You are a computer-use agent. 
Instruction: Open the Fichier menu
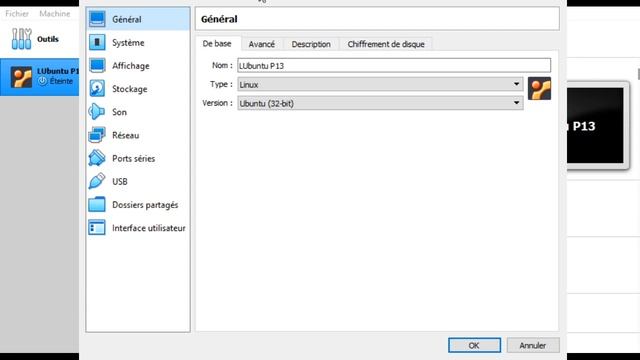pyautogui.click(x=17, y=13)
